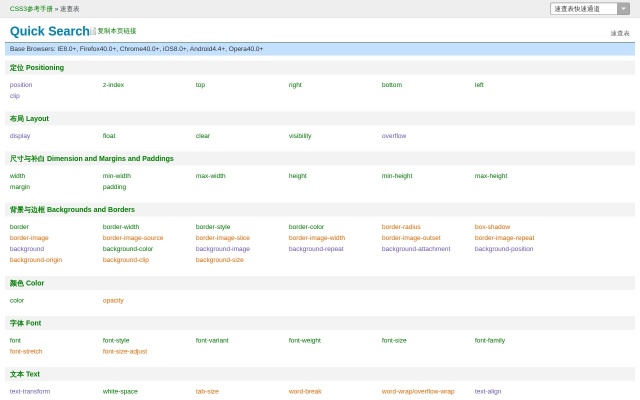Screen dimensions: 640x400
Task: Open the opacity property link
Action: tap(113, 300)
